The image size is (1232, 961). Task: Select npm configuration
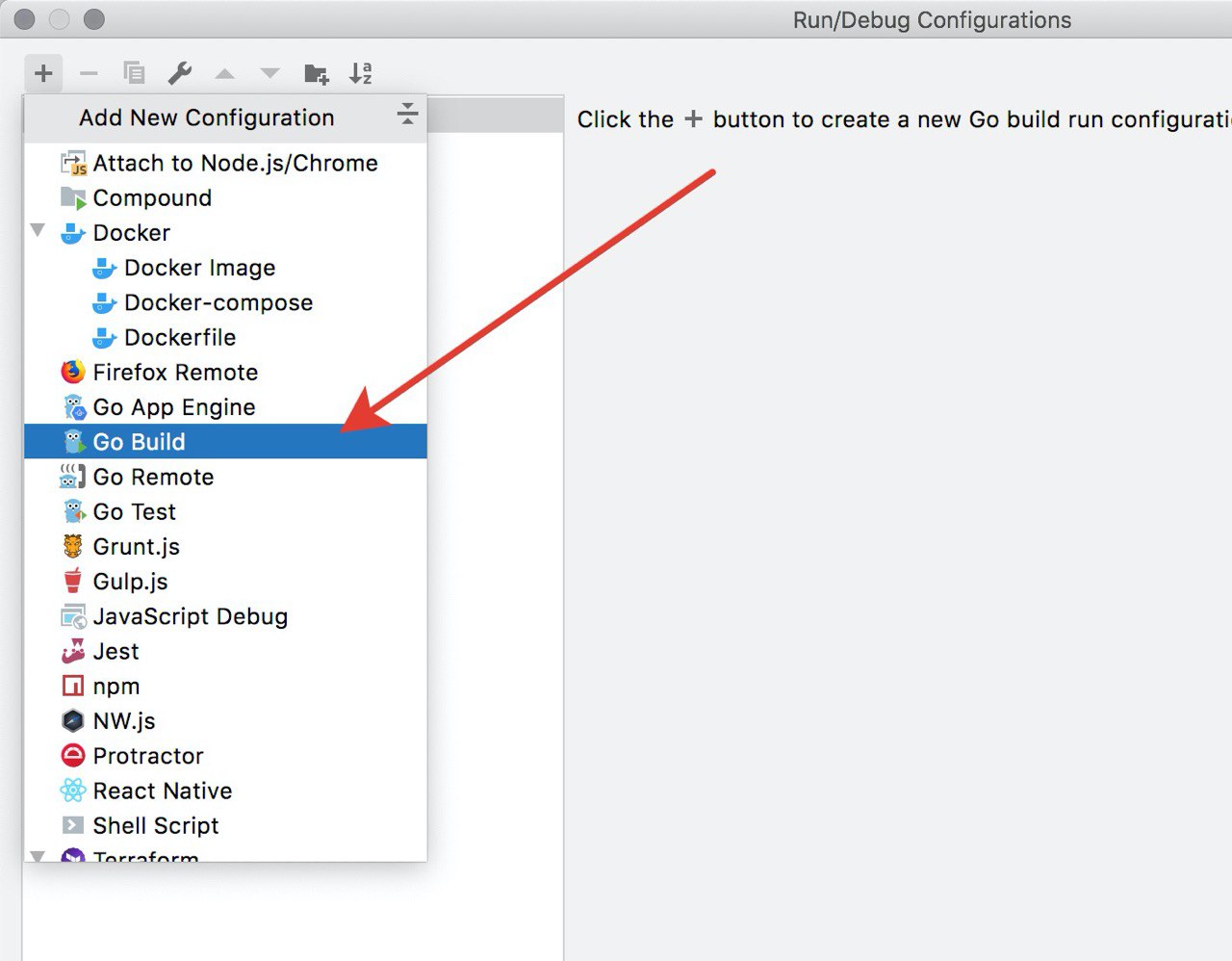[x=225, y=686]
